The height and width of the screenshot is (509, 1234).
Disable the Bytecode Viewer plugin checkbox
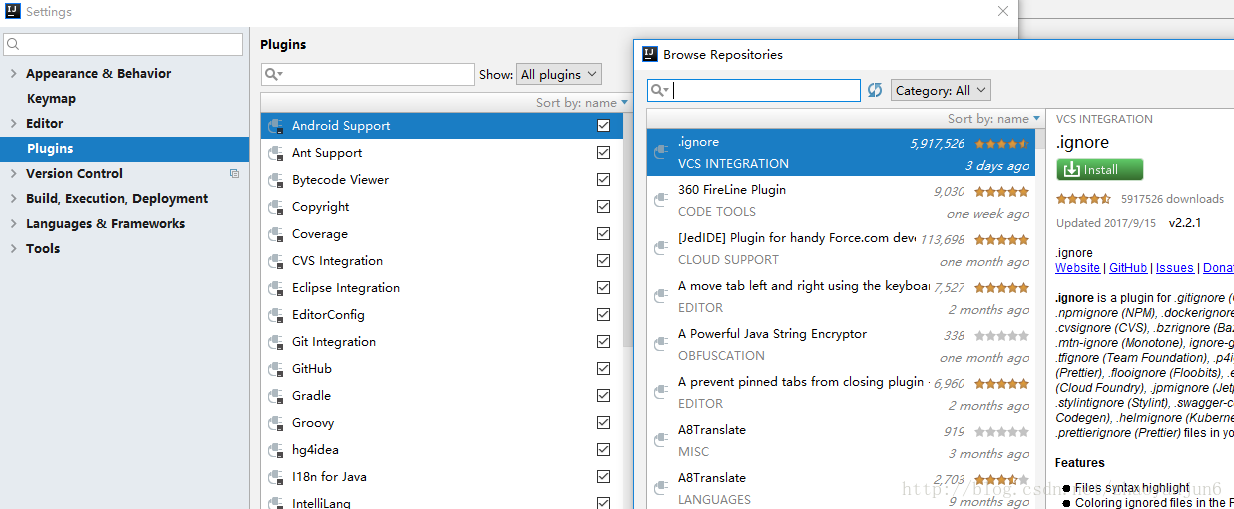603,180
